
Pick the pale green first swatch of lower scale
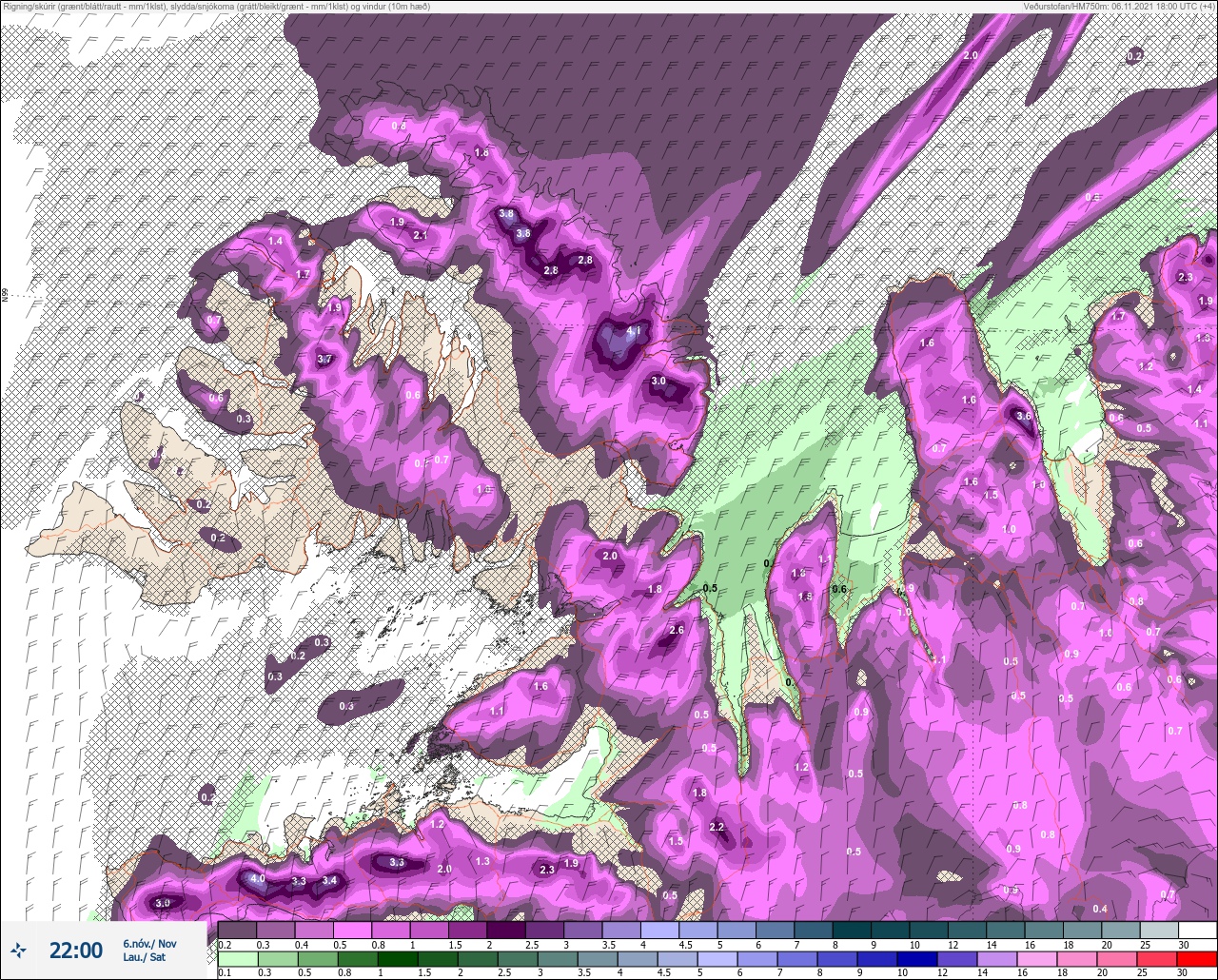pyautogui.click(x=238, y=958)
